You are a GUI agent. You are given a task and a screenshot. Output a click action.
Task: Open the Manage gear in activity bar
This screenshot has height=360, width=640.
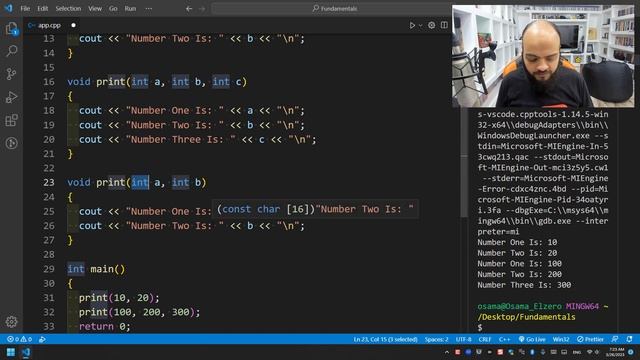click(x=11, y=322)
